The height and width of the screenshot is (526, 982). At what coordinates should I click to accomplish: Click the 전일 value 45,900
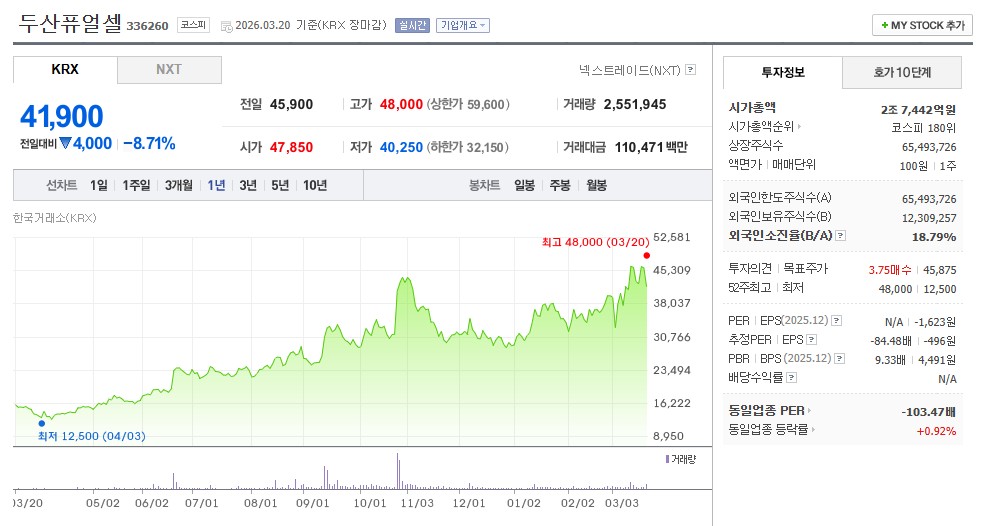coord(291,105)
